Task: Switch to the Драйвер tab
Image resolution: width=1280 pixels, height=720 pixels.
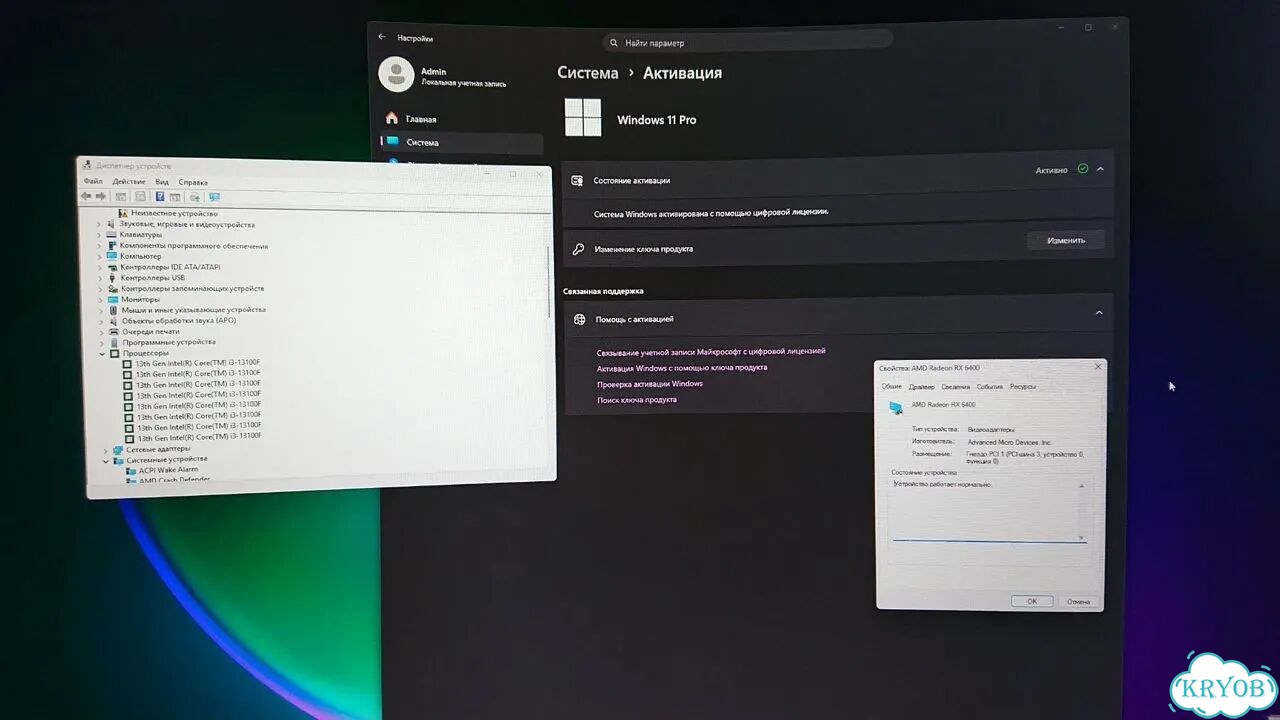Action: click(x=922, y=386)
